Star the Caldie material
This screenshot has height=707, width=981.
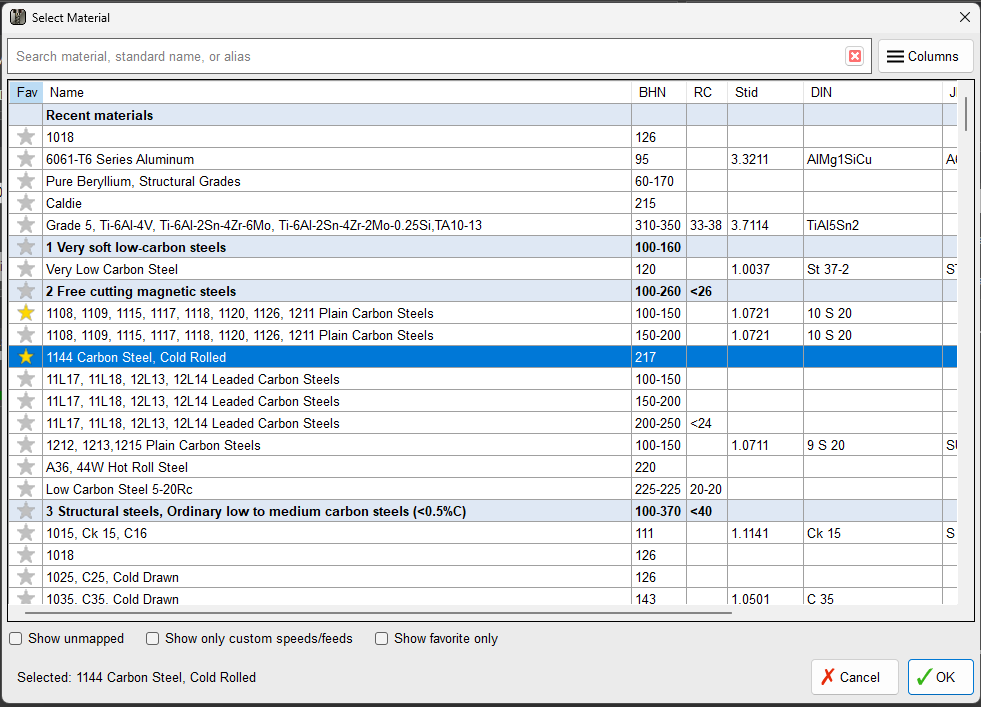pos(26,203)
